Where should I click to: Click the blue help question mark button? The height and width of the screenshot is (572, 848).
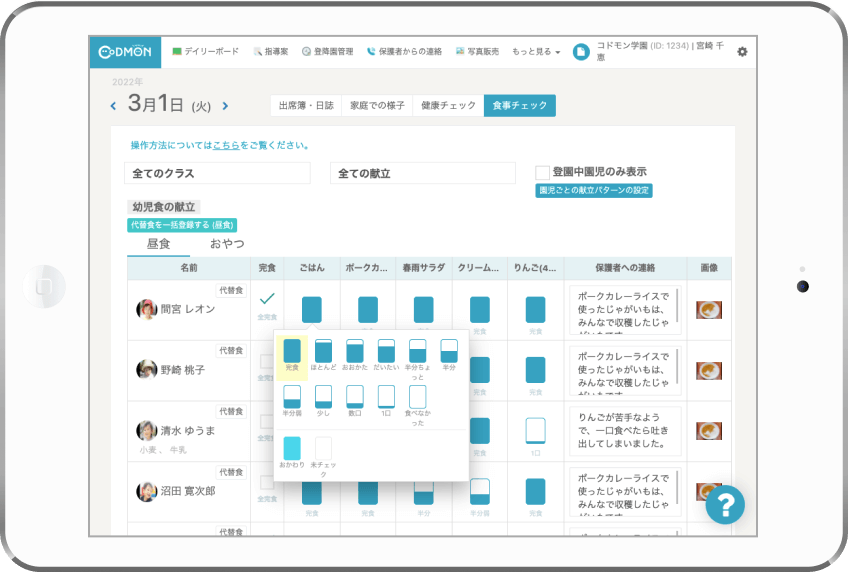(725, 504)
